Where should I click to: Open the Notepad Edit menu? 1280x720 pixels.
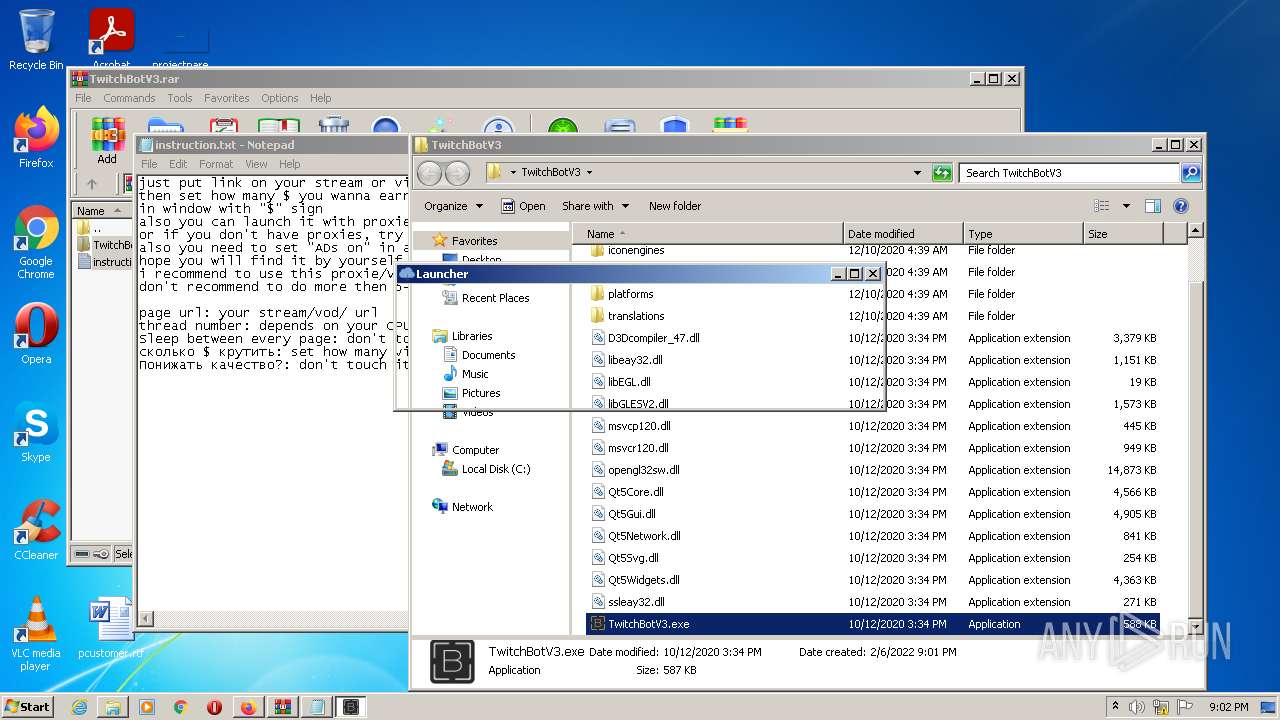click(178, 164)
